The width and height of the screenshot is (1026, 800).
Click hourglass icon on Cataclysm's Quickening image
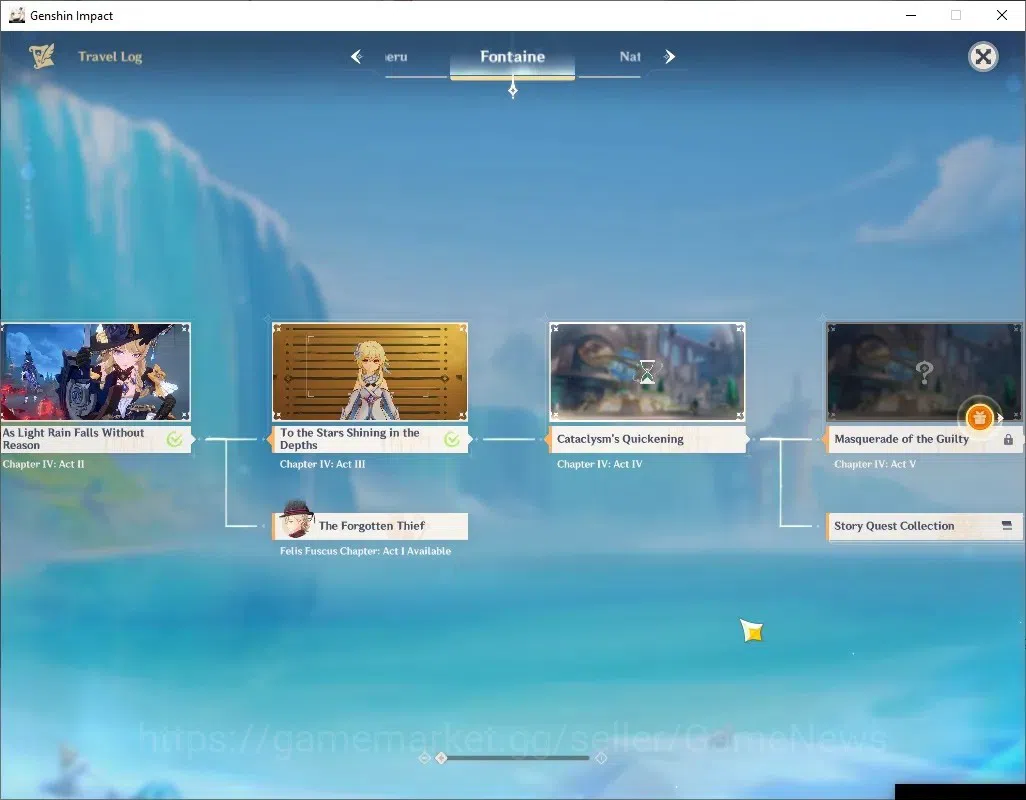tap(646, 372)
